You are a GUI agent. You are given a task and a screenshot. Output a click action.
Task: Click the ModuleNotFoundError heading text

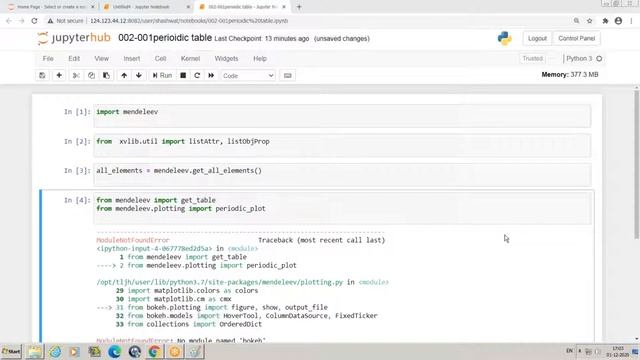point(133,240)
